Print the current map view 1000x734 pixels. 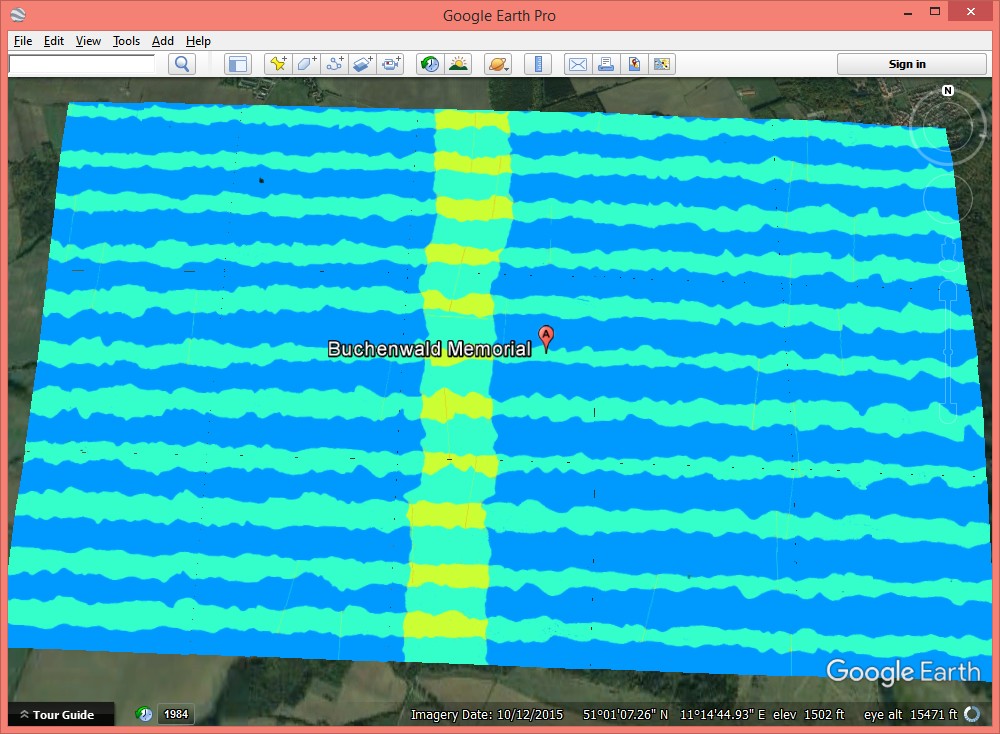point(605,64)
